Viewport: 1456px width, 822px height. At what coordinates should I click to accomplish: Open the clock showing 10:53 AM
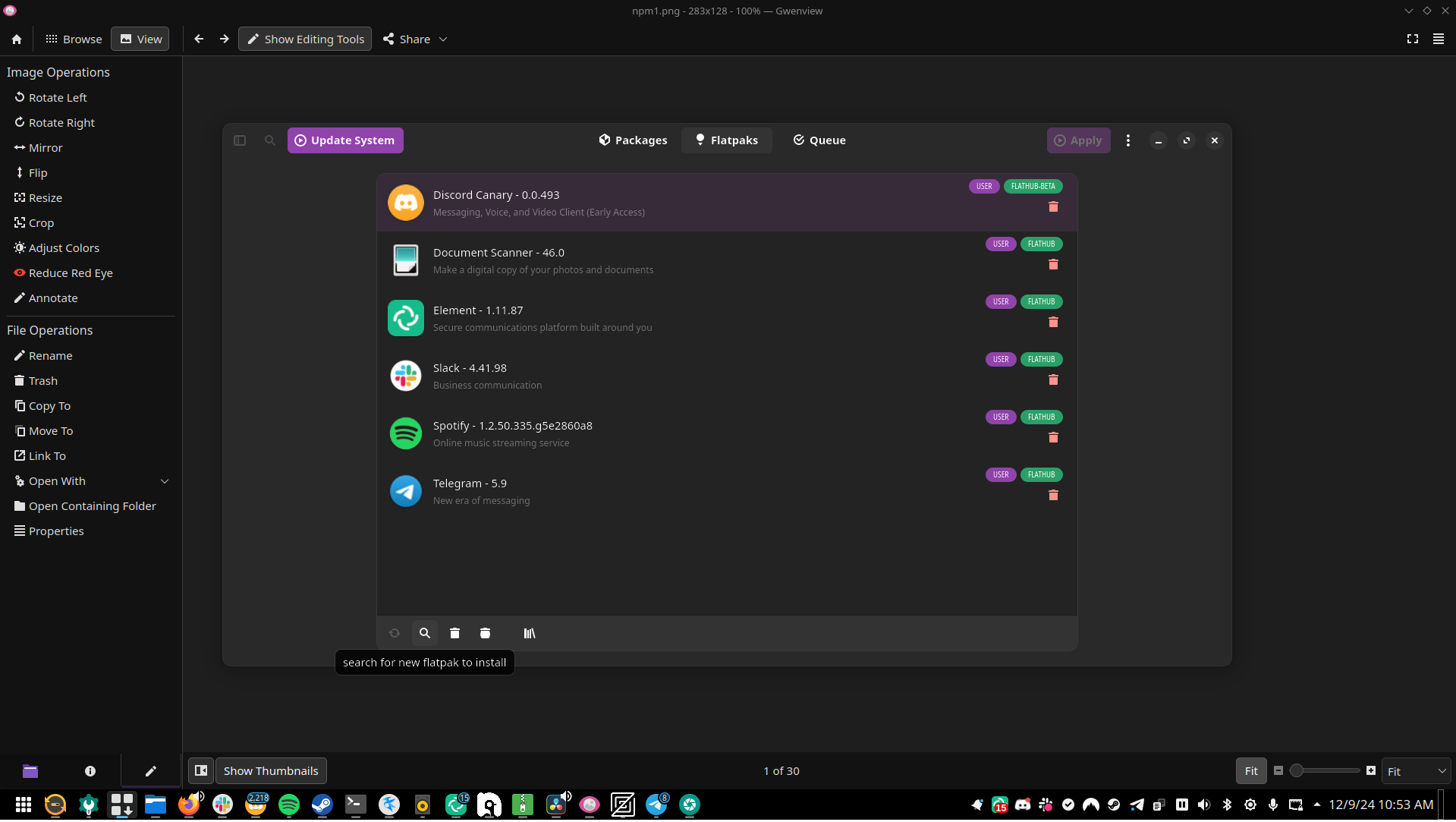click(1381, 805)
